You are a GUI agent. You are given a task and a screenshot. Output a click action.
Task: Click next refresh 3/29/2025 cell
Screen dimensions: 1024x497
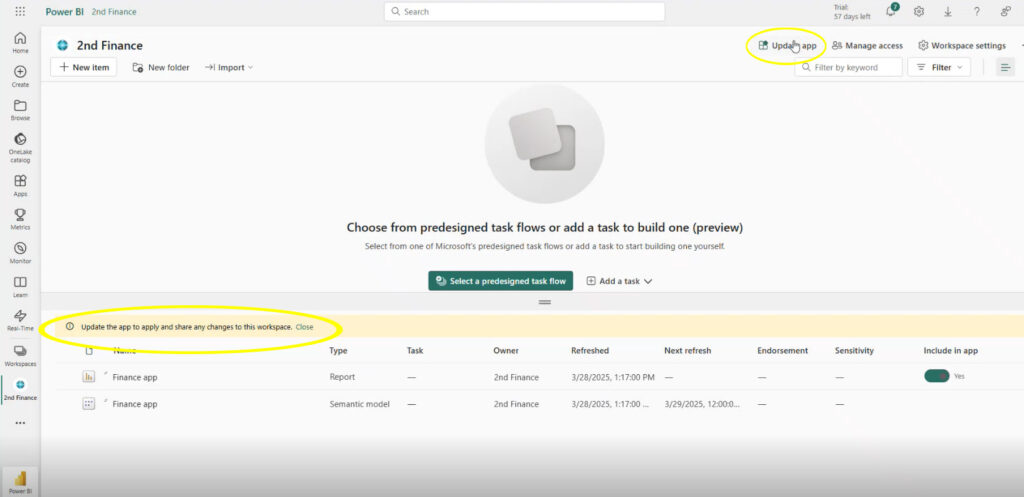(x=702, y=404)
